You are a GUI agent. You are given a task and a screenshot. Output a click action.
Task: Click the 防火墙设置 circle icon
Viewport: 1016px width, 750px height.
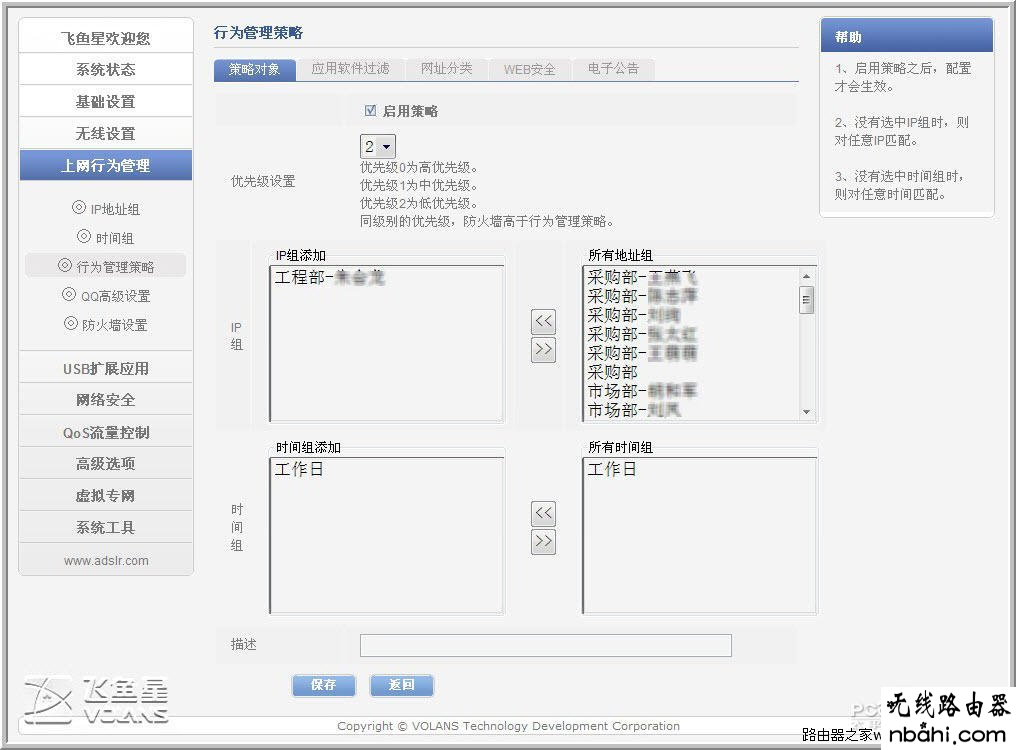coord(71,324)
